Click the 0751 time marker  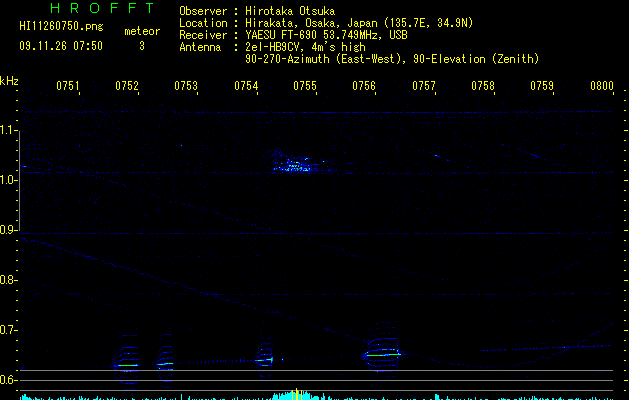(x=68, y=85)
